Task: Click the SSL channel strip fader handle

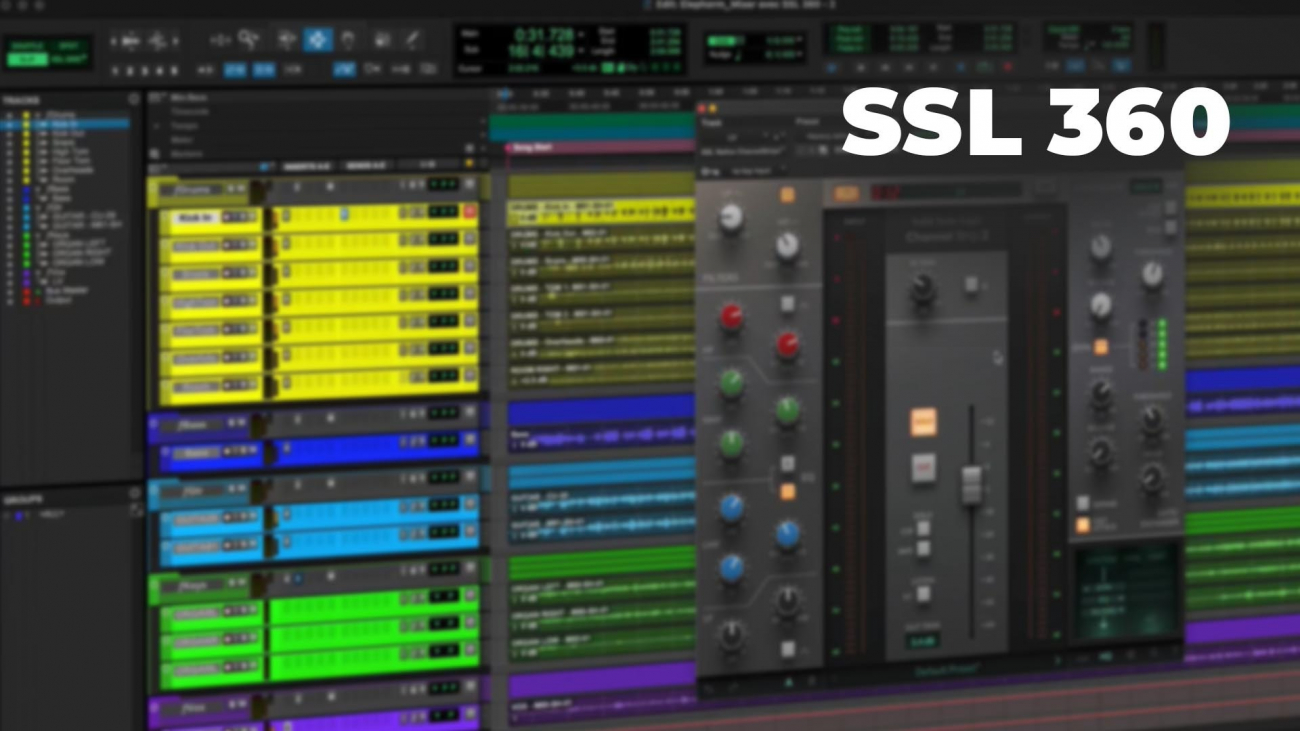Action: [971, 485]
